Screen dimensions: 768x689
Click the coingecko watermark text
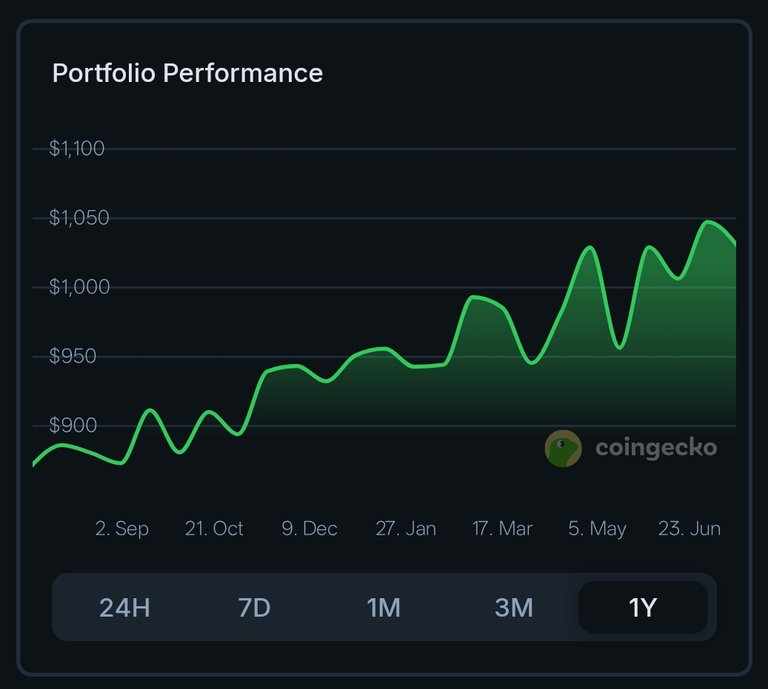[x=656, y=448]
